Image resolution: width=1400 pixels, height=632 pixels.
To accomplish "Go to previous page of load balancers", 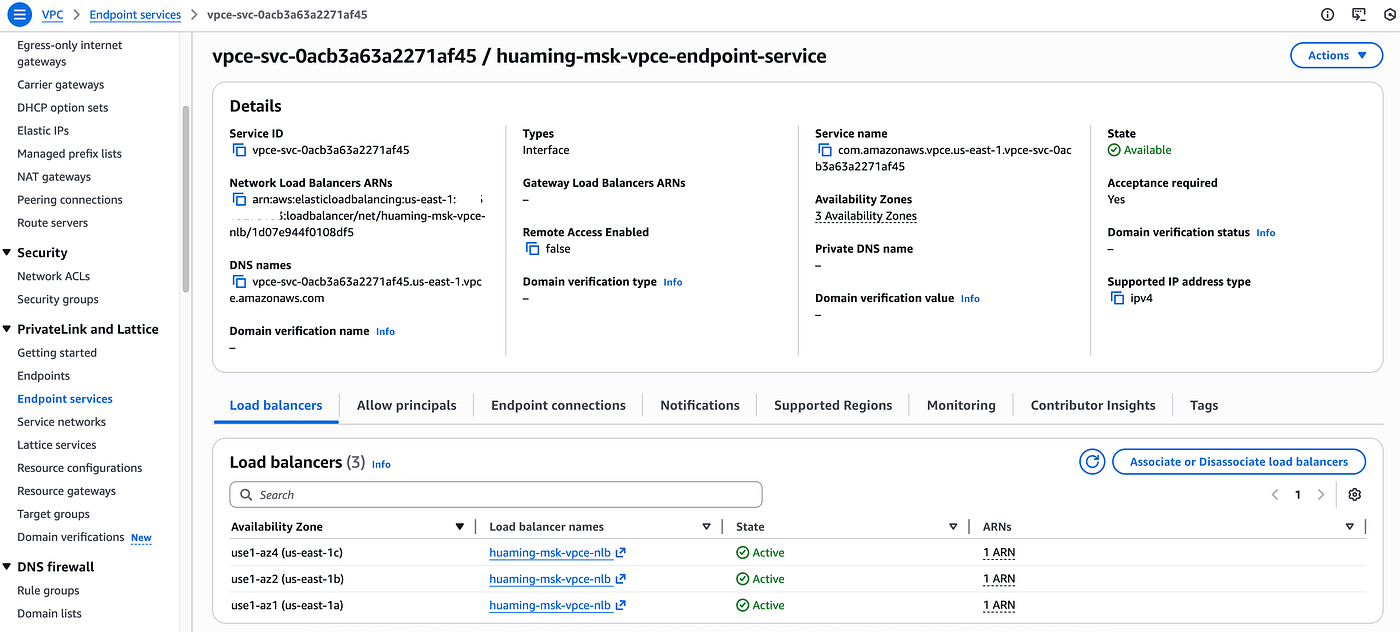I will [x=1275, y=495].
